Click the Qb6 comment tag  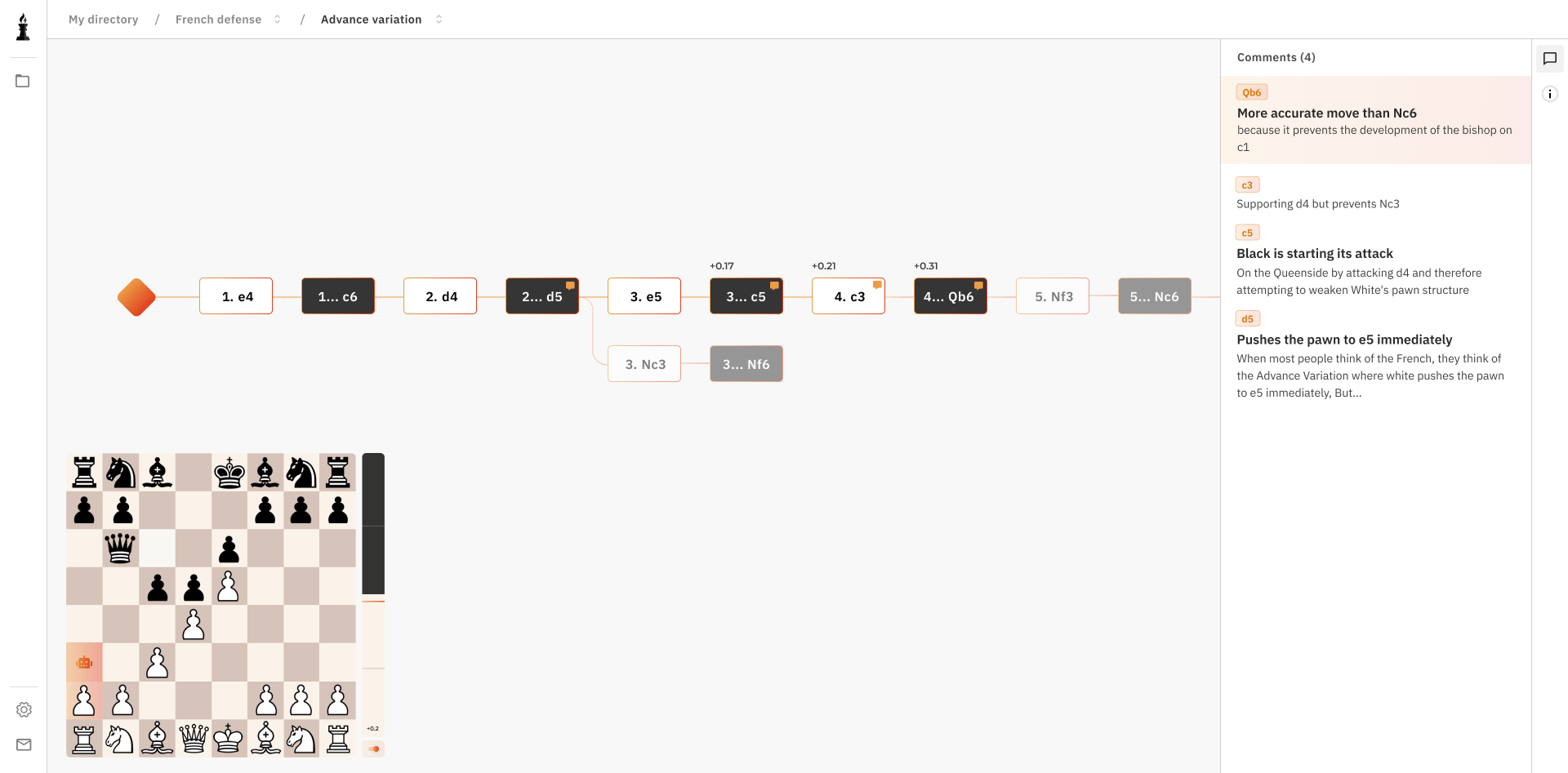[x=1252, y=92]
